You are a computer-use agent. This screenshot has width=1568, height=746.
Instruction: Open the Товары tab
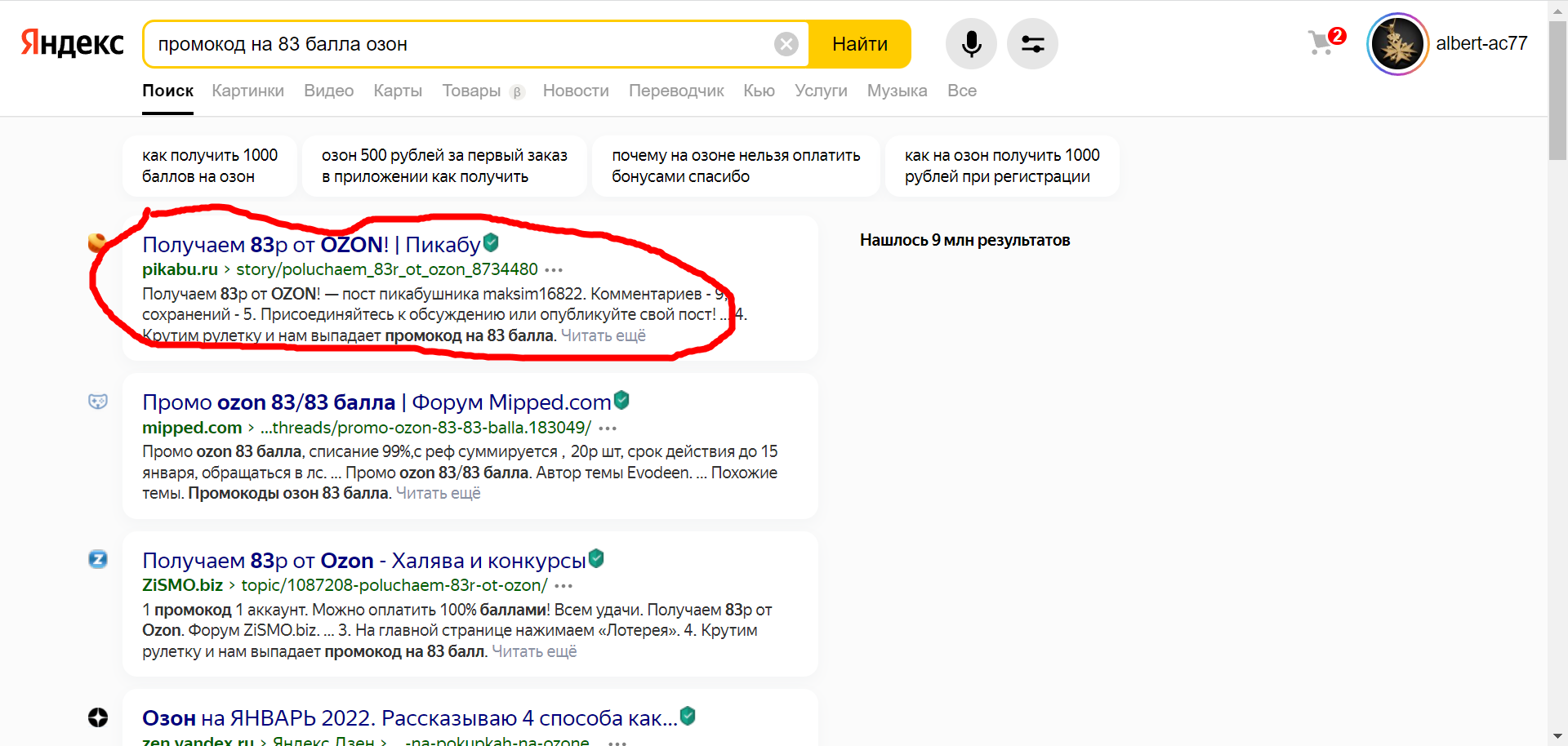(472, 91)
